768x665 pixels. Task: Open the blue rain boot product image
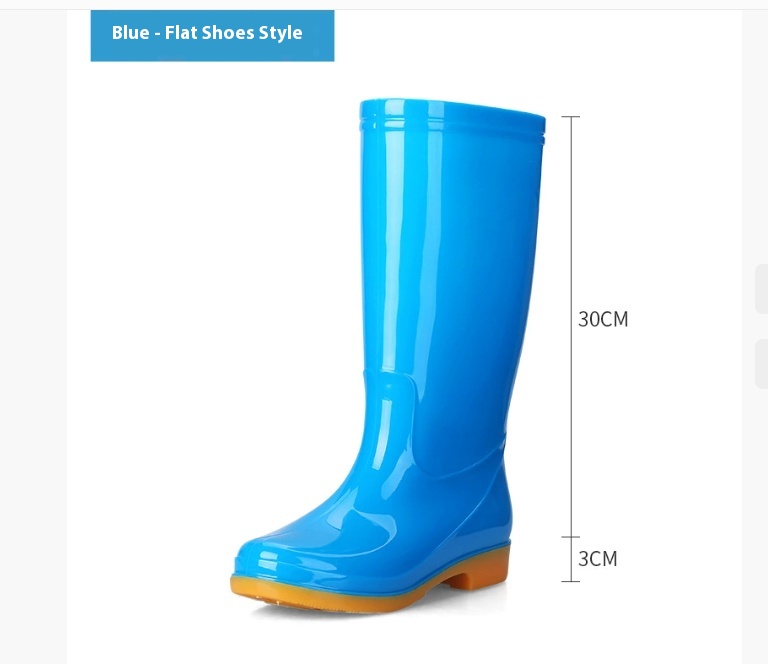pyautogui.click(x=388, y=356)
